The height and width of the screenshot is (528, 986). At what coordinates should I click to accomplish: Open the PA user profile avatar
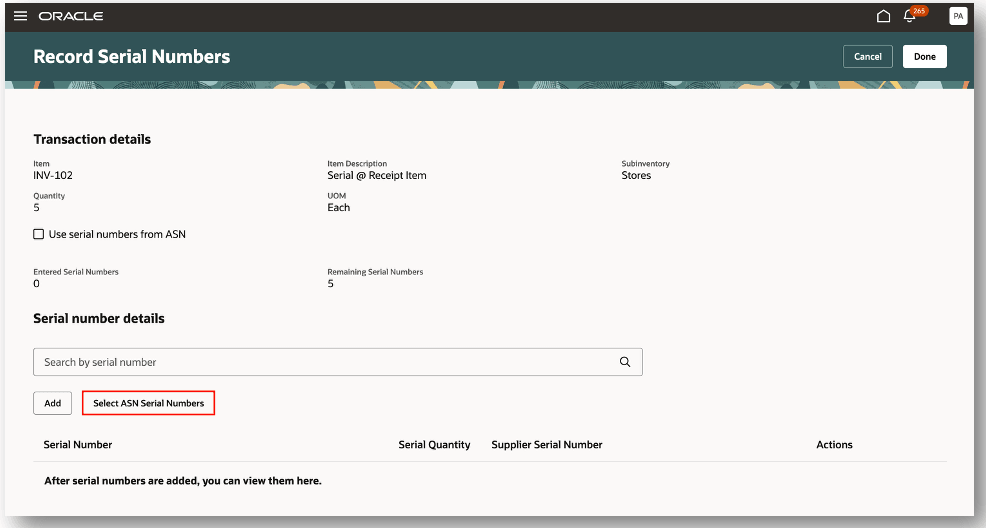point(958,16)
